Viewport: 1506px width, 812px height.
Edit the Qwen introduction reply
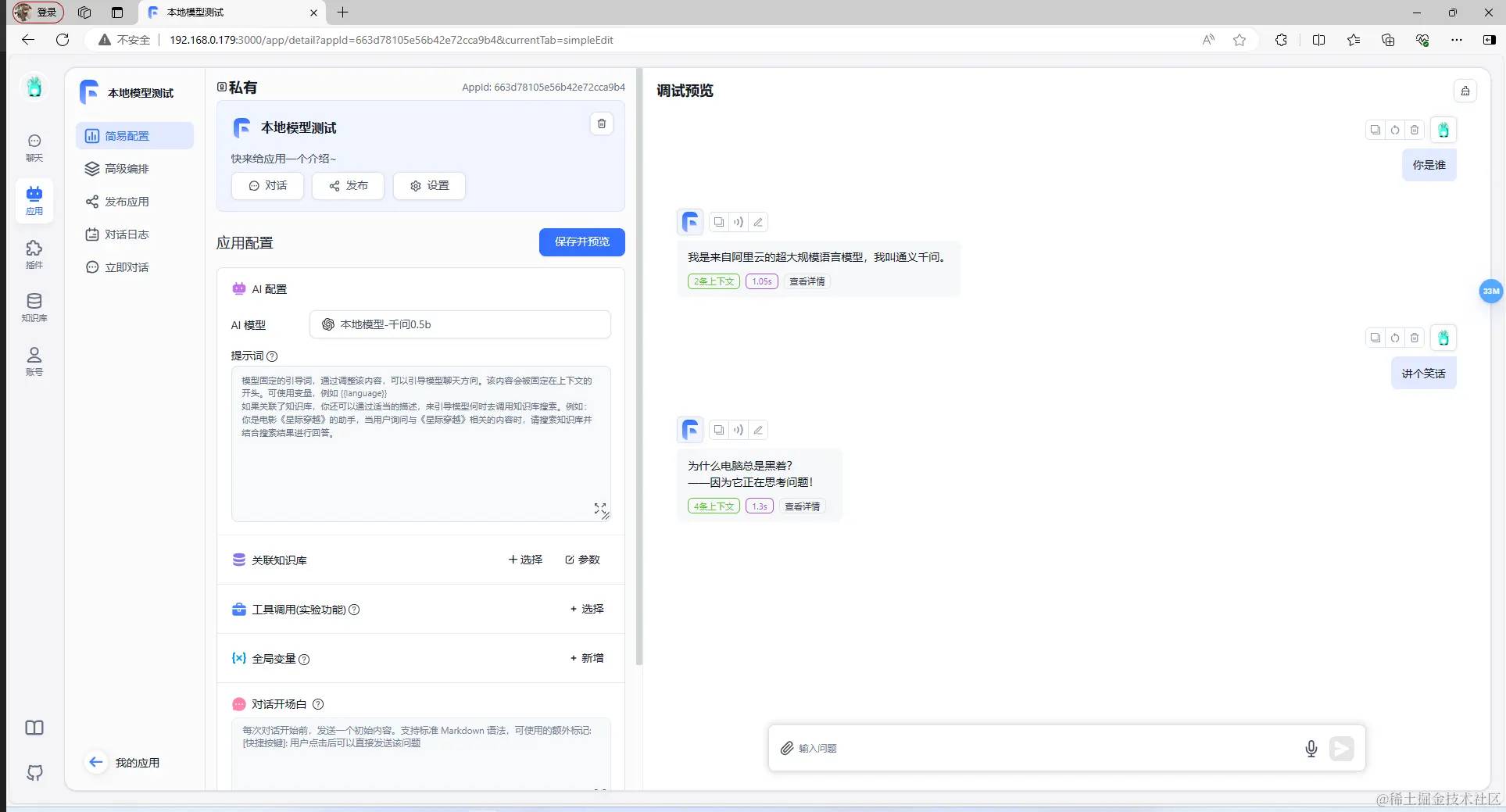click(x=758, y=222)
